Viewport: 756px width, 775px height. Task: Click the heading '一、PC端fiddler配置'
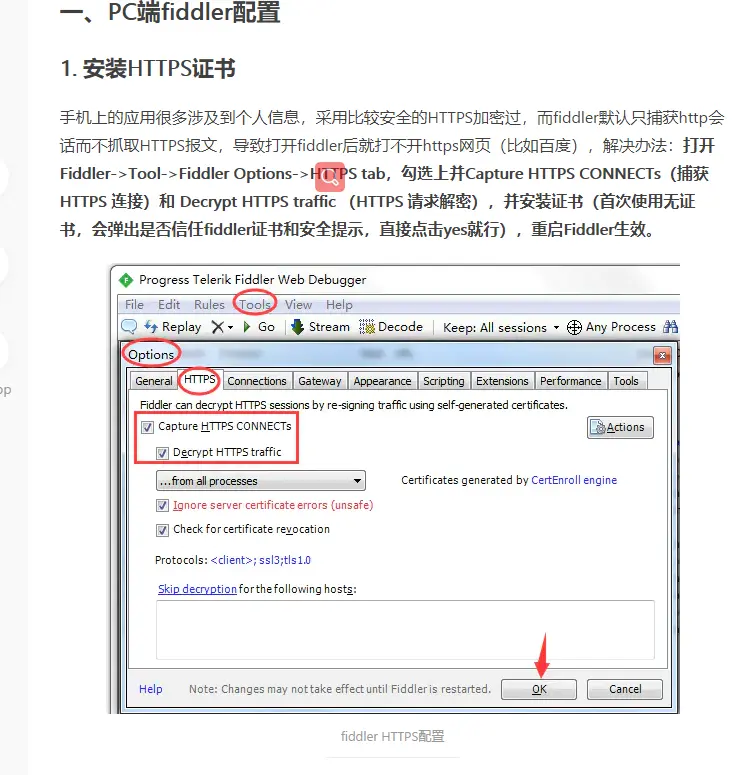point(170,11)
